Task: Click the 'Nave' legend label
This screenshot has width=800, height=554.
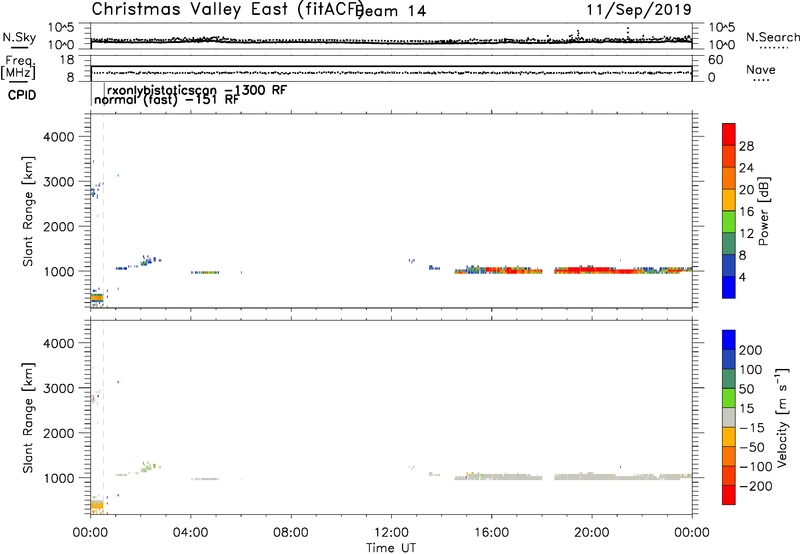Action: tap(761, 69)
